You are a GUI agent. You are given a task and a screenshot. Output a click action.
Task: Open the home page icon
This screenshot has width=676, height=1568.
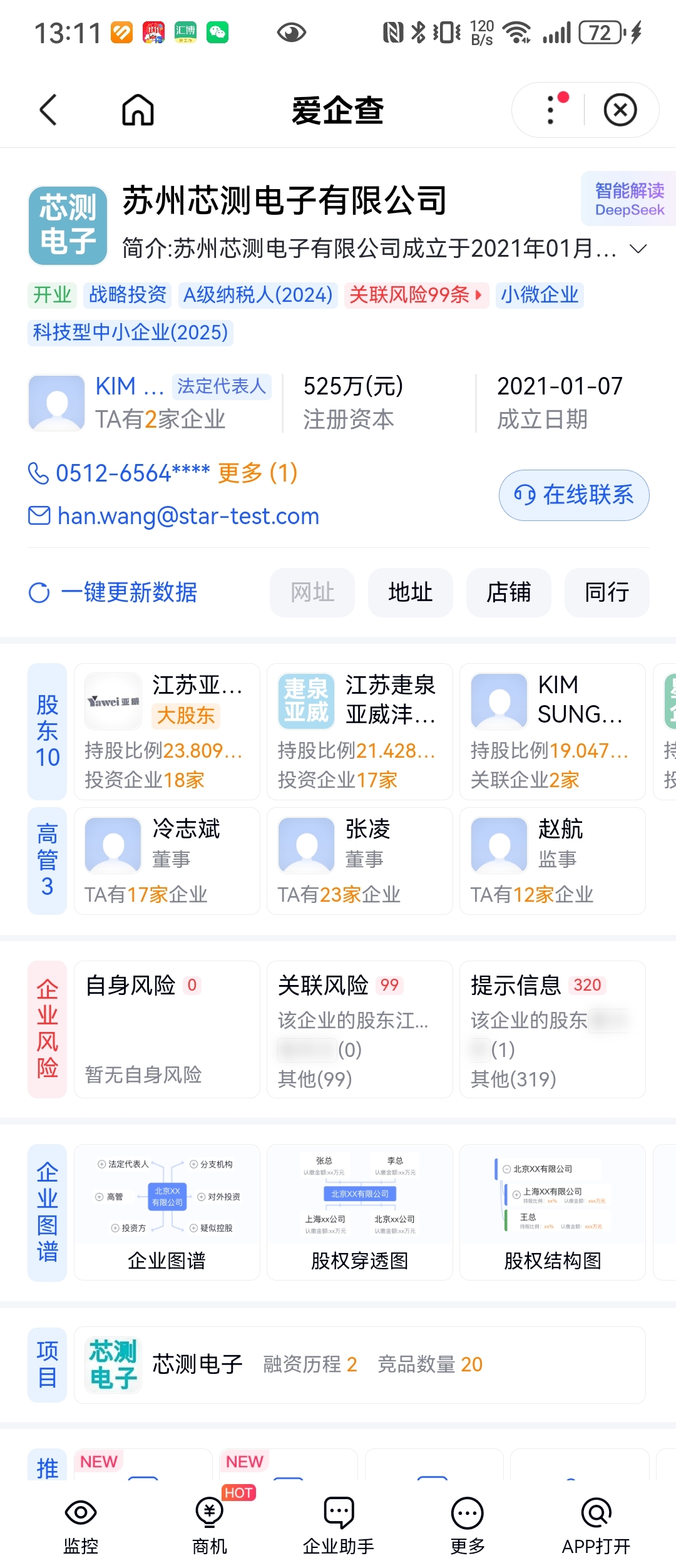tap(138, 110)
